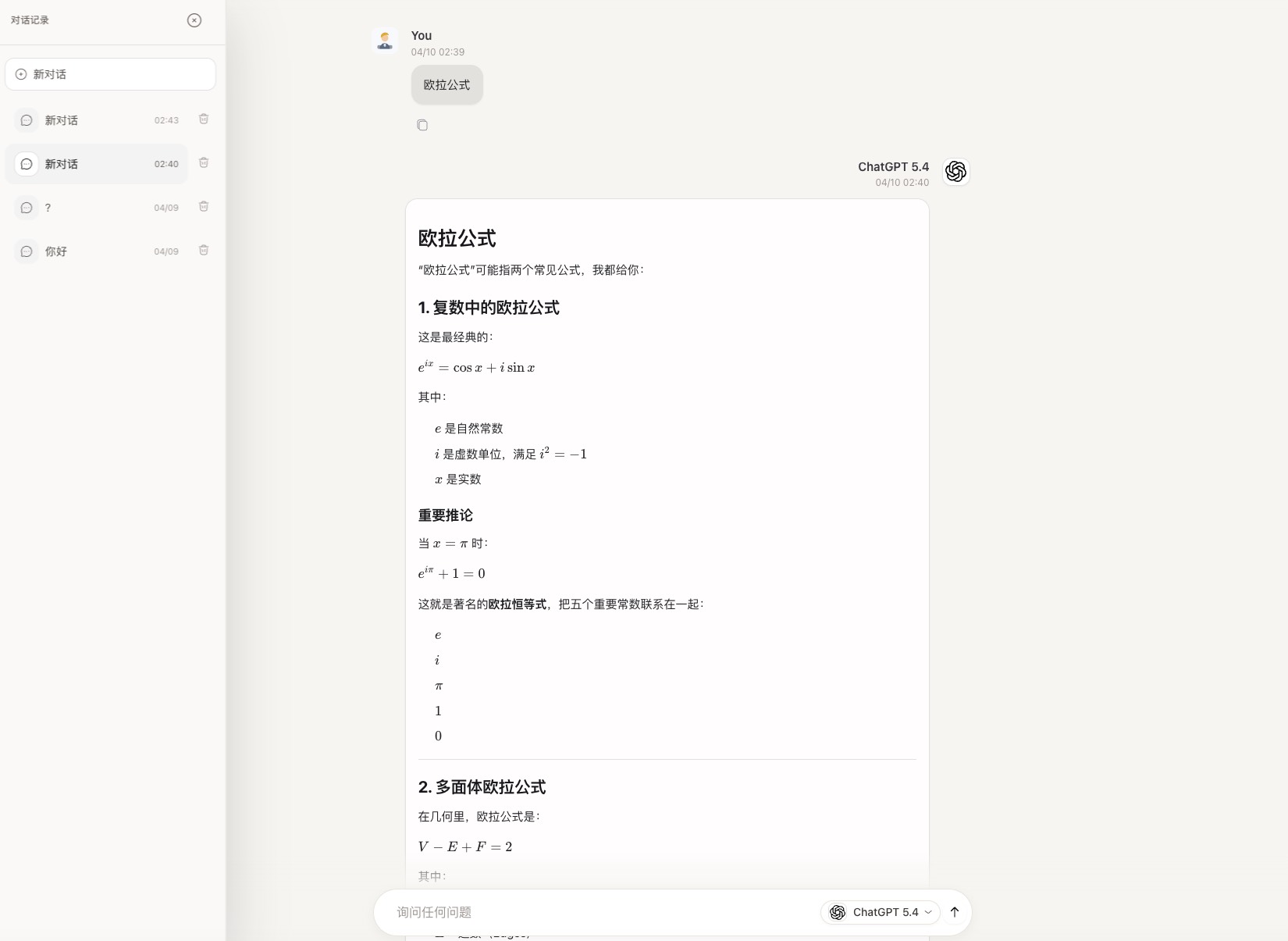Image resolution: width=1288 pixels, height=941 pixels.
Task: Click the 重要推论 subheading
Action: click(x=446, y=515)
